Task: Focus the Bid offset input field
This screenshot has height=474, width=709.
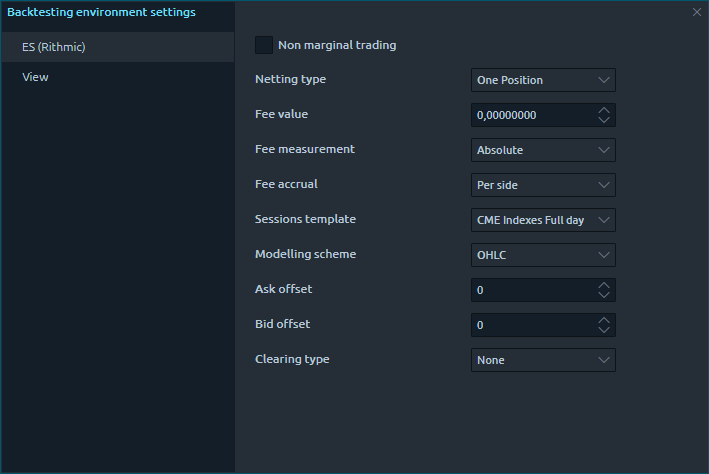Action: [530, 325]
